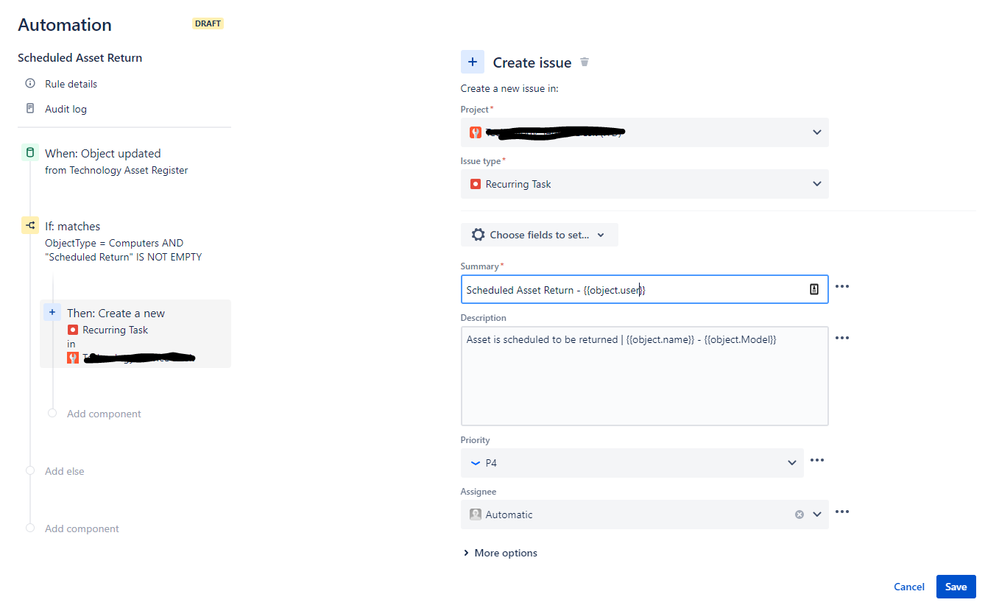This screenshot has width=999, height=616.
Task: Click the Automatic assignee avatar icon
Action: tap(475, 515)
